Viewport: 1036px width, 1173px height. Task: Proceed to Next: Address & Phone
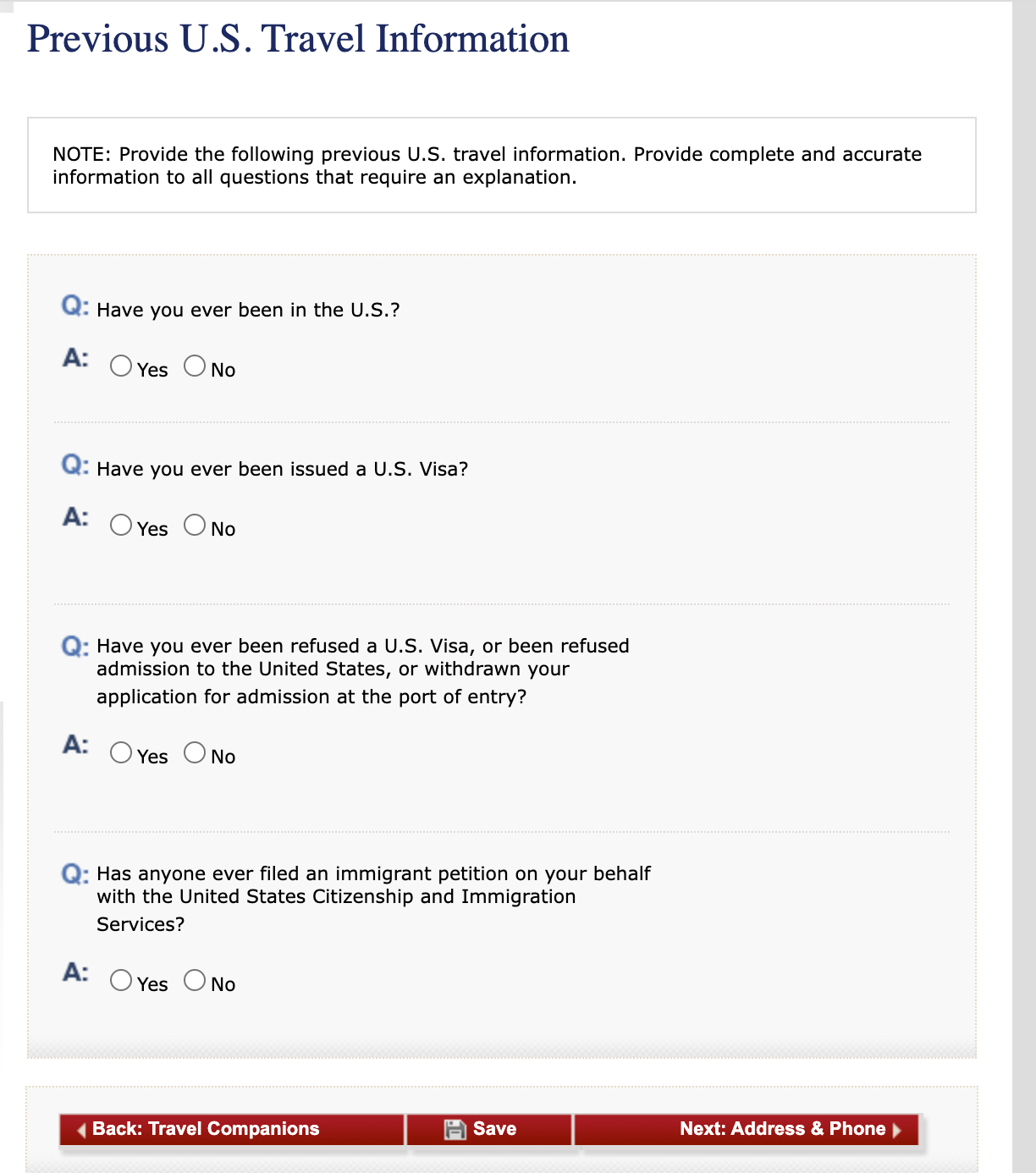pos(782,1129)
